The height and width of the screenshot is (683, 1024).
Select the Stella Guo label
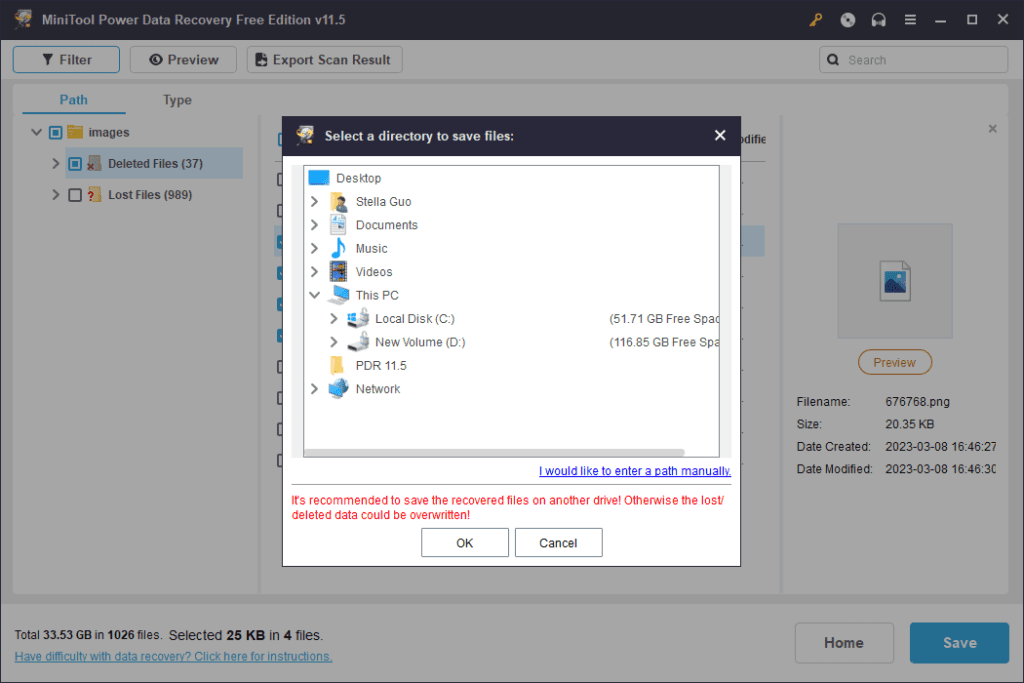(x=383, y=202)
